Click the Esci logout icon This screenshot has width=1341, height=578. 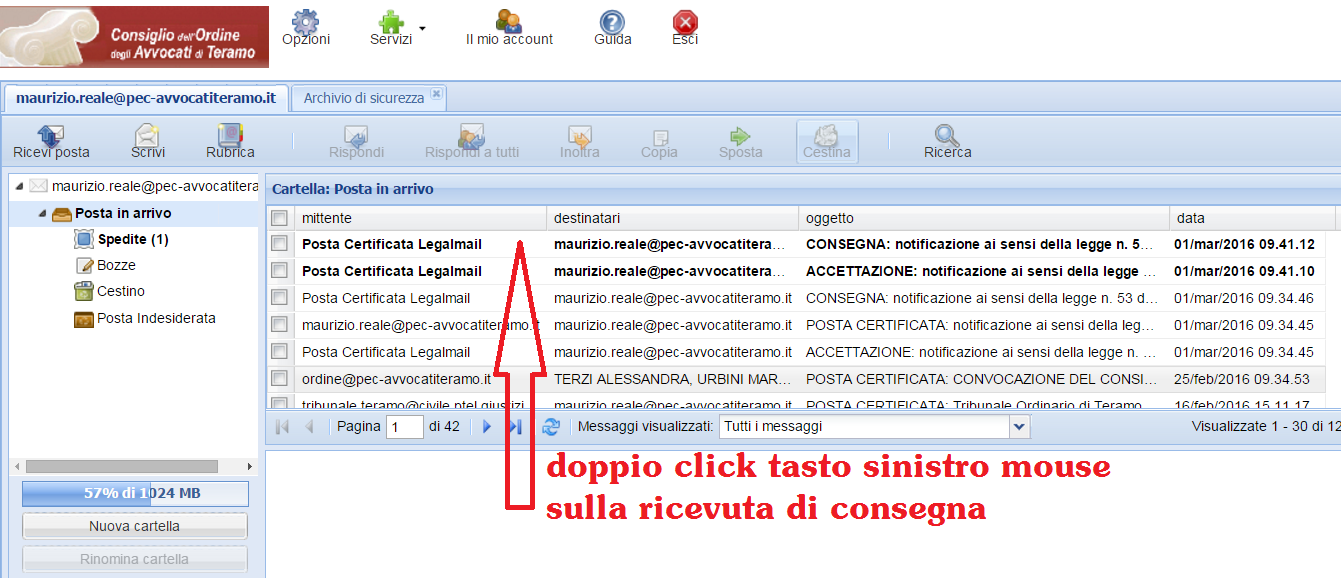[x=685, y=23]
